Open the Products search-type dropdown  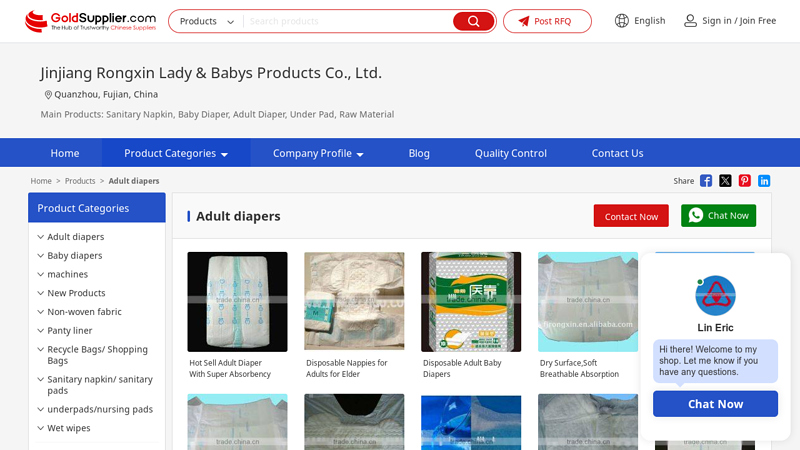207,21
